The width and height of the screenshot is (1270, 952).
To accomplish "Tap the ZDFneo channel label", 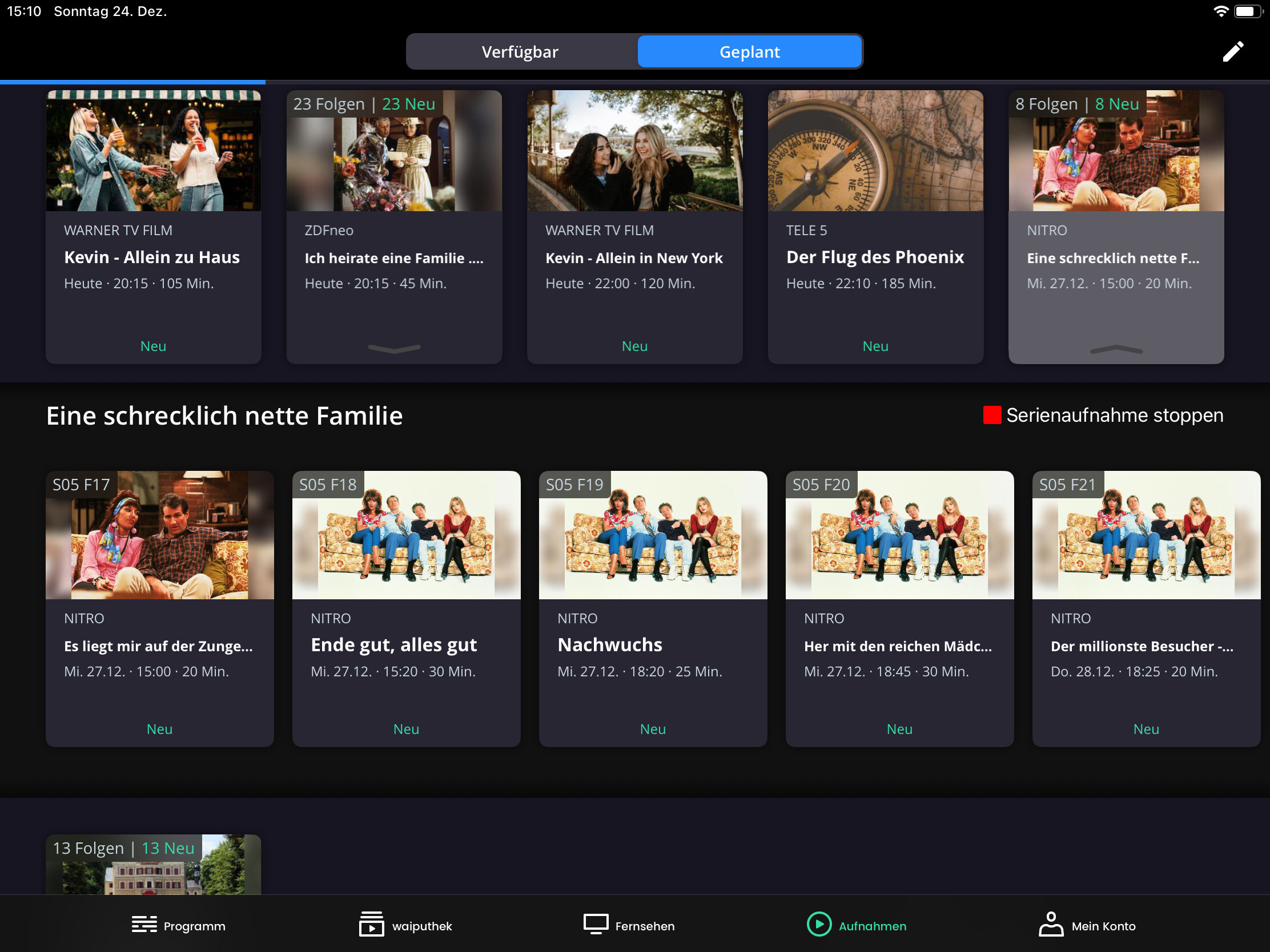I will point(329,230).
